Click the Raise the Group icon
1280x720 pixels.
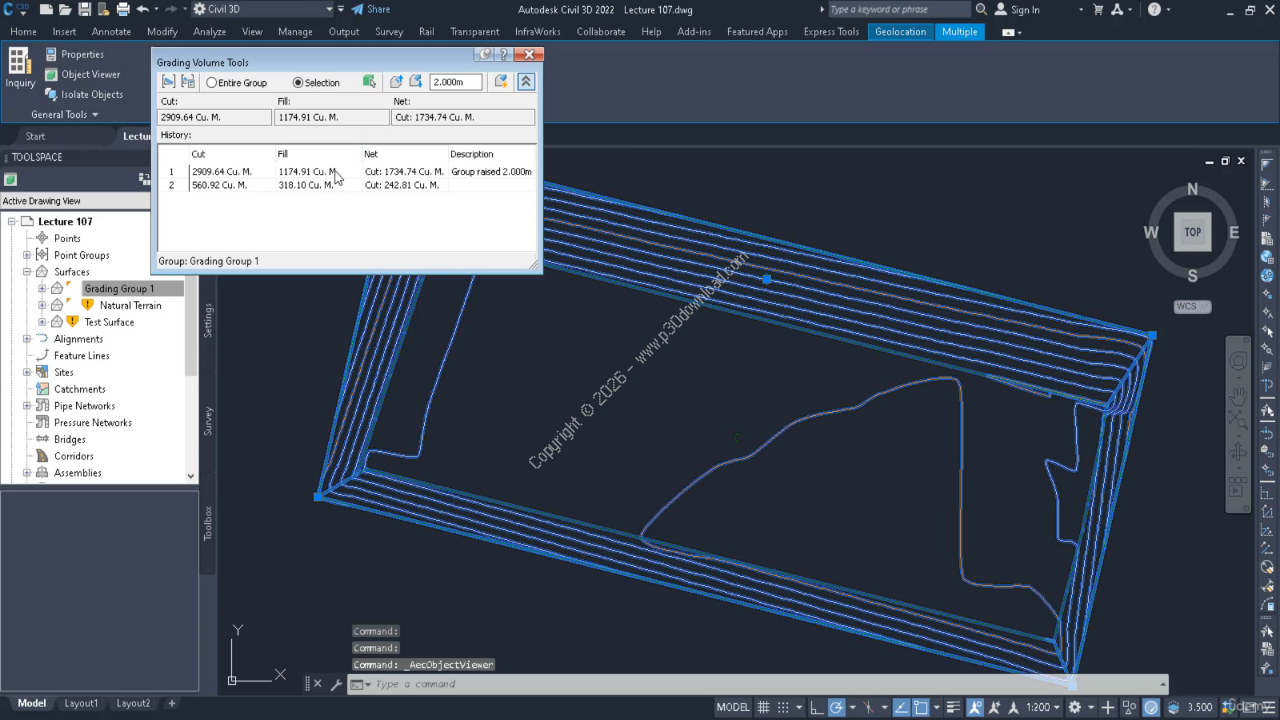(x=396, y=82)
